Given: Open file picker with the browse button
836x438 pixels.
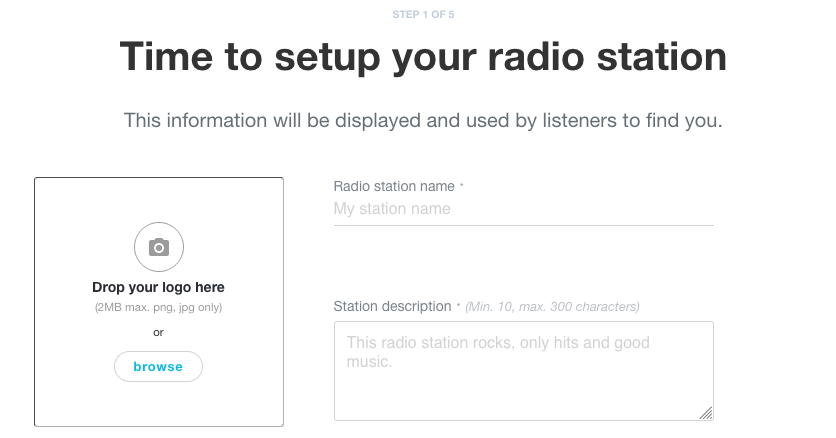Looking at the screenshot, I should click(158, 367).
